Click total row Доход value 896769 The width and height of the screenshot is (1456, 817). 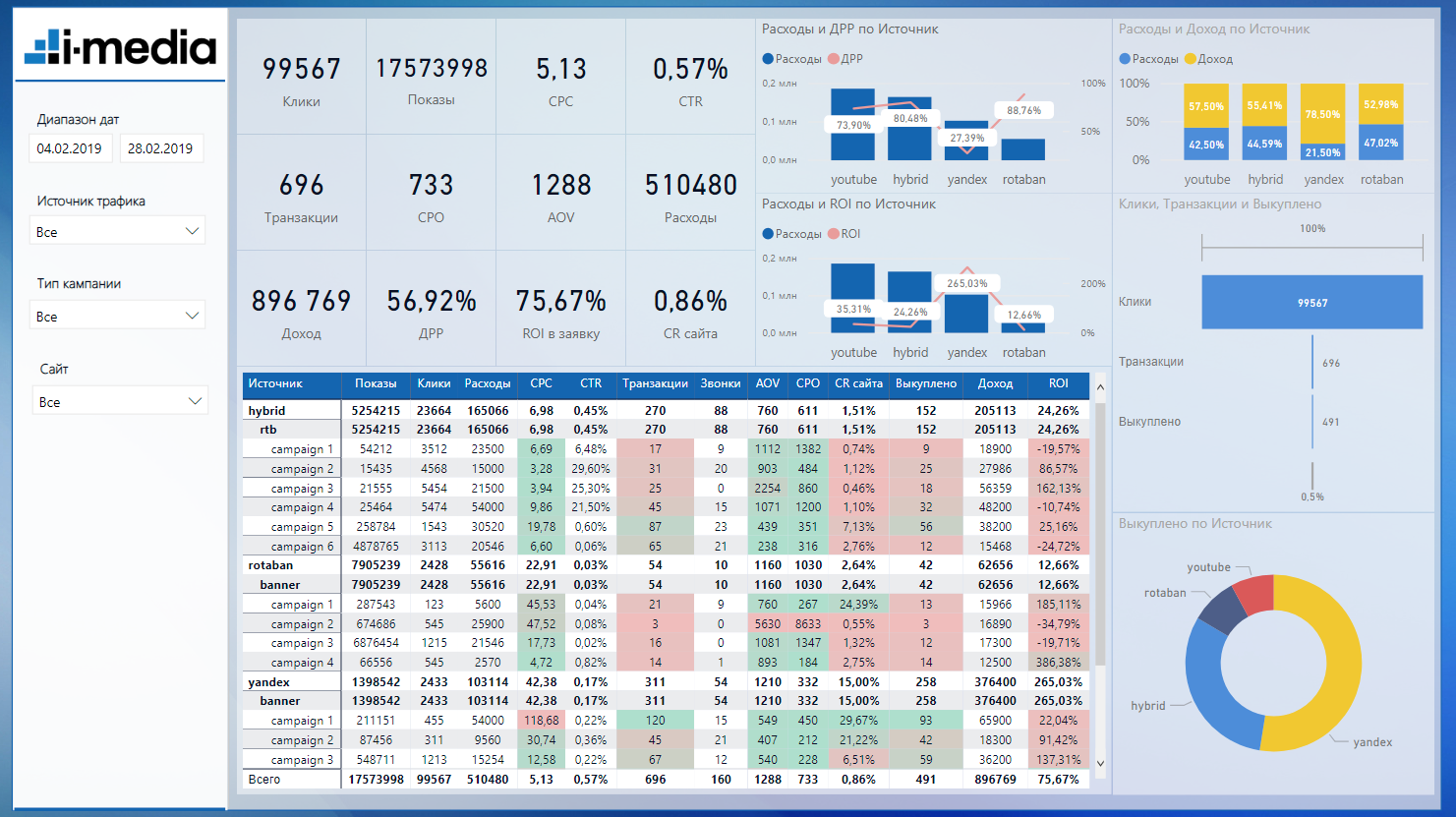995,780
